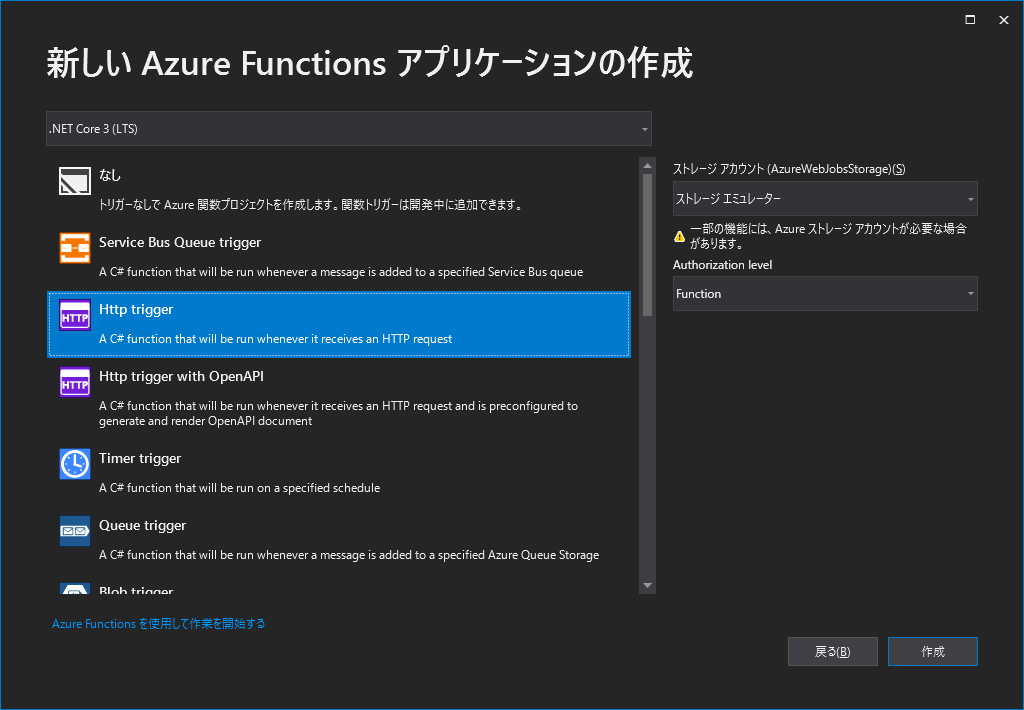1024x710 pixels.
Task: Open the ストレージ アカウント dropdown
Action: [x=824, y=198]
